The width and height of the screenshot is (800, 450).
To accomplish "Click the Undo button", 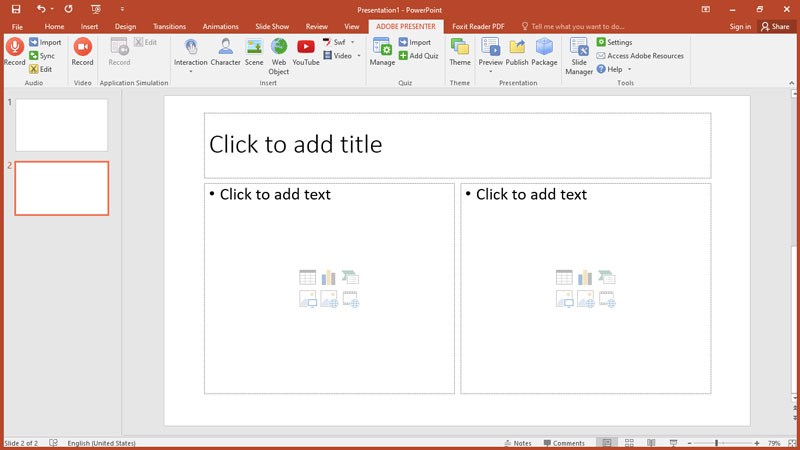I will pyautogui.click(x=41, y=9).
